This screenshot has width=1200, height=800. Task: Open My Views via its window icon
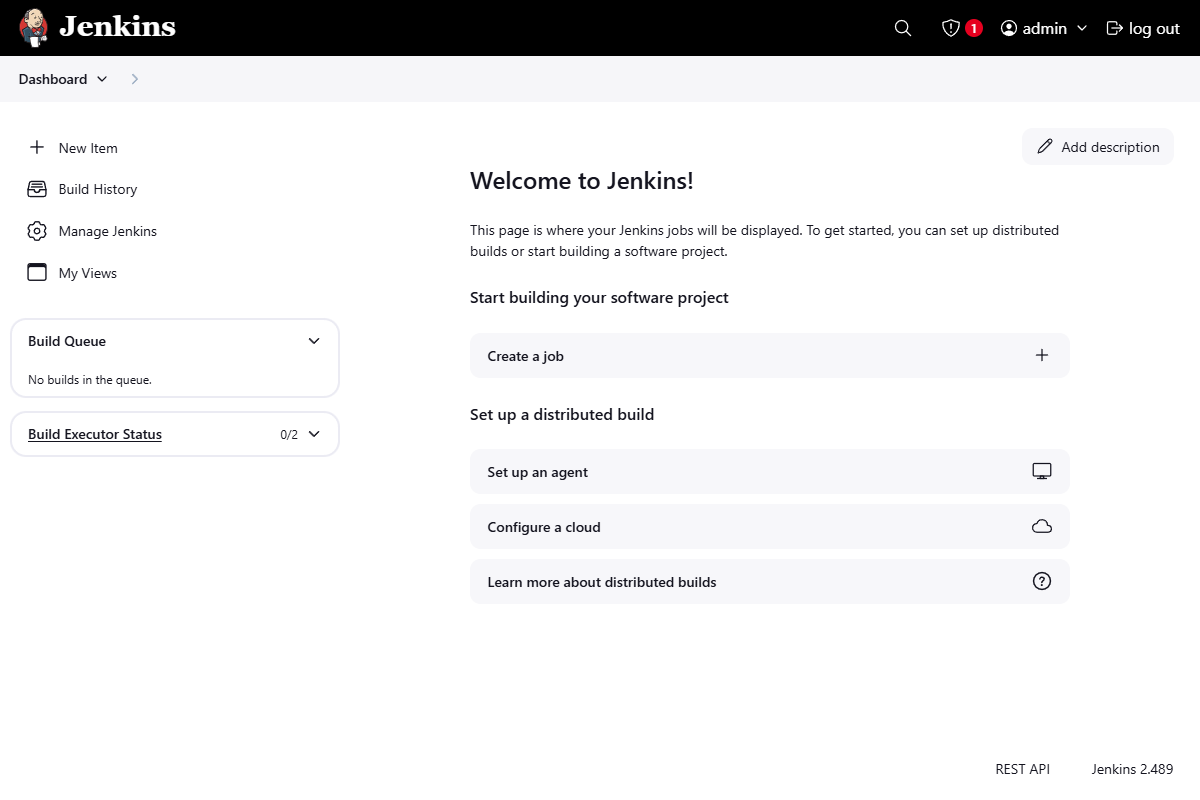click(x=37, y=272)
